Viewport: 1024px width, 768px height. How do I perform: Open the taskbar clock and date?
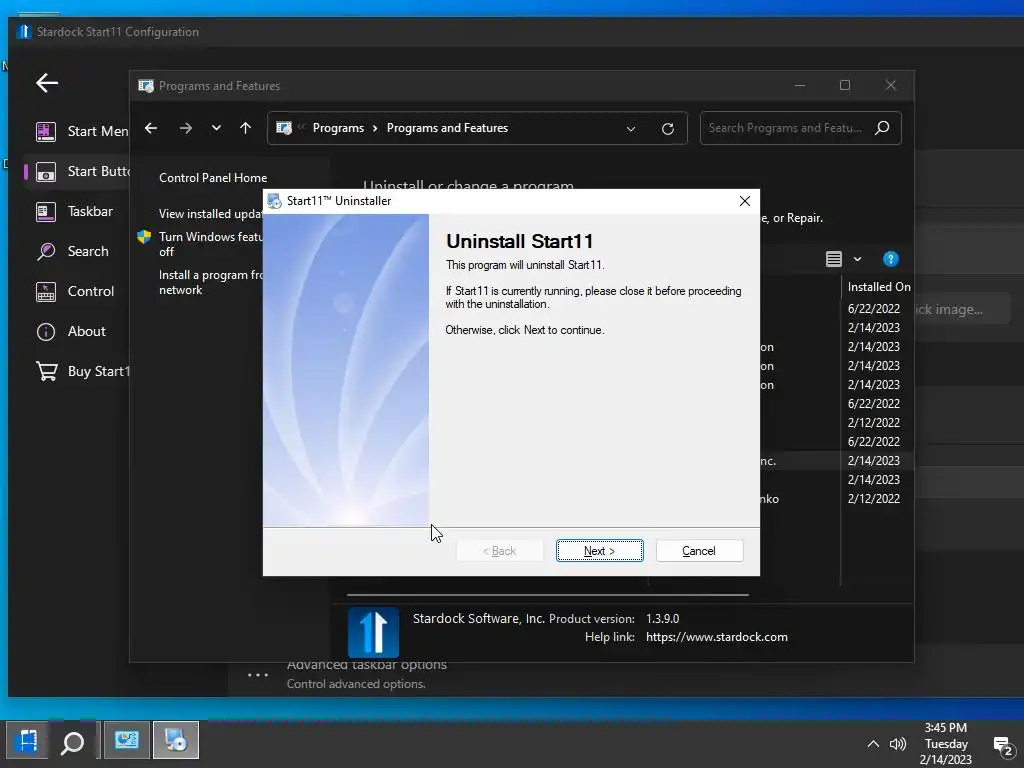tap(946, 744)
